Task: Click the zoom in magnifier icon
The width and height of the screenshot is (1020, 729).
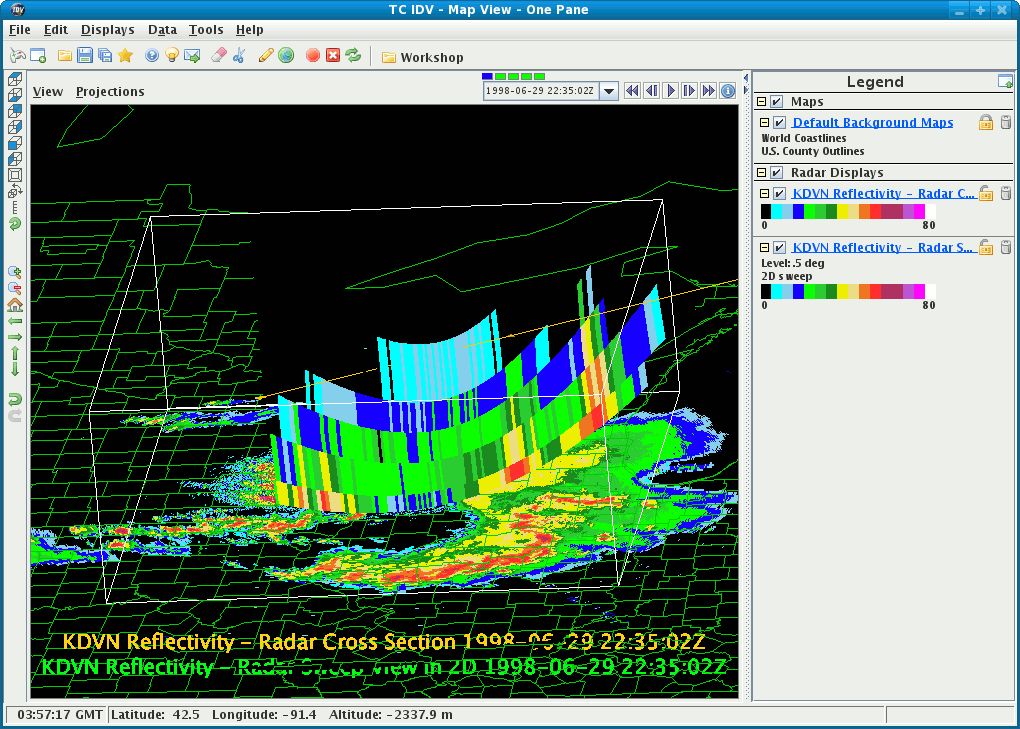Action: point(15,272)
